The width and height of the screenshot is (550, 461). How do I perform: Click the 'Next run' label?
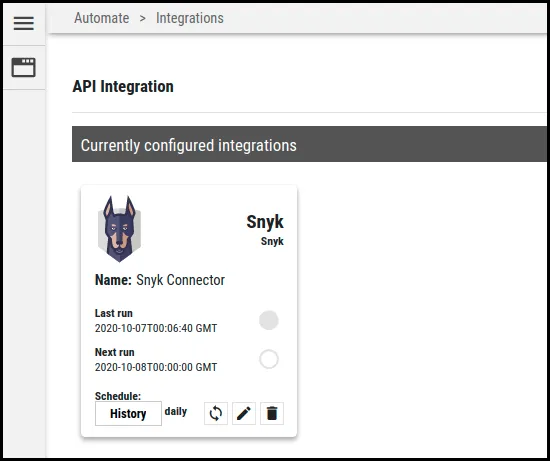tap(114, 352)
